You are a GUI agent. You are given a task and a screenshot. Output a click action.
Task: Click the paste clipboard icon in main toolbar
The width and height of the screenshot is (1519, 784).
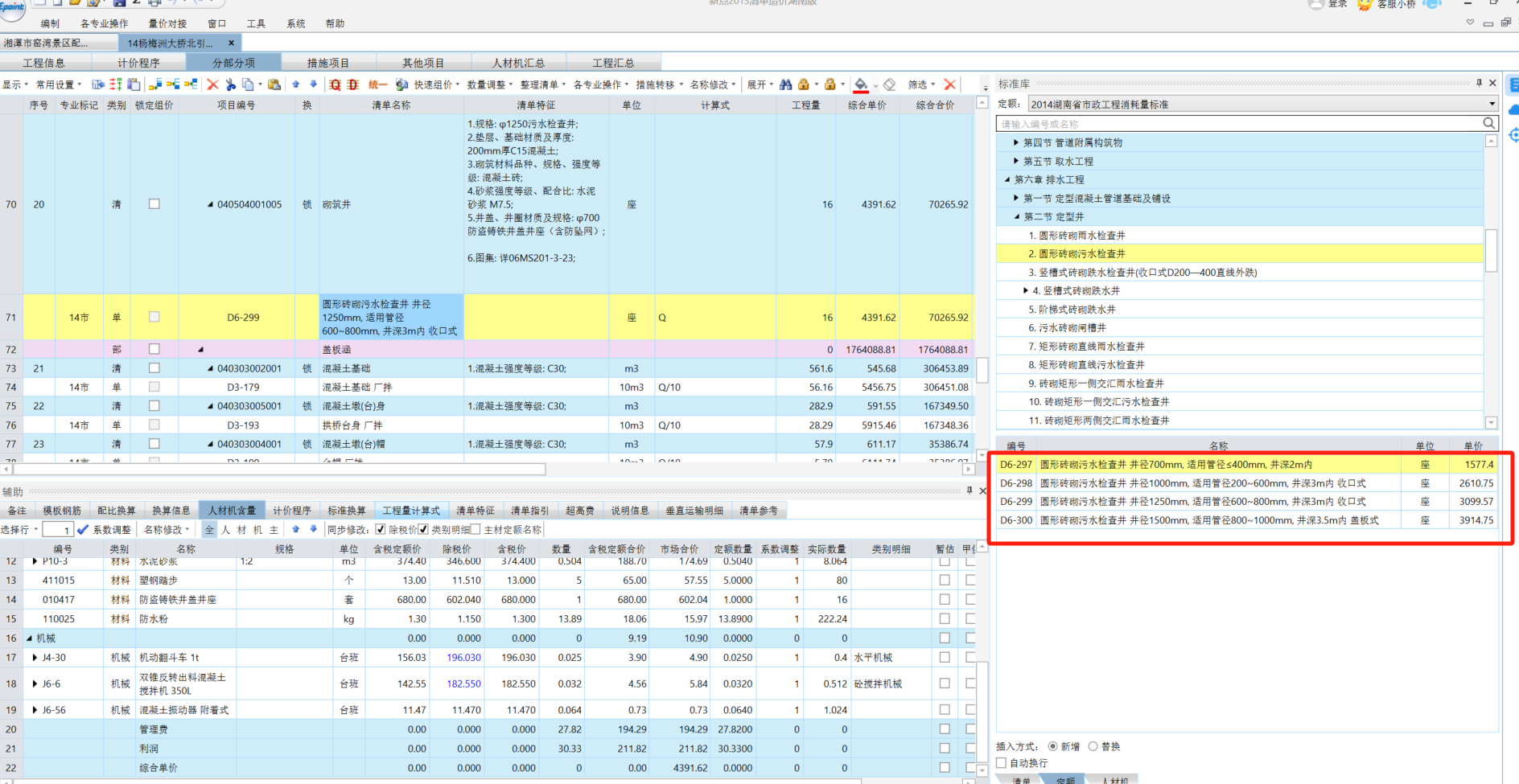274,84
